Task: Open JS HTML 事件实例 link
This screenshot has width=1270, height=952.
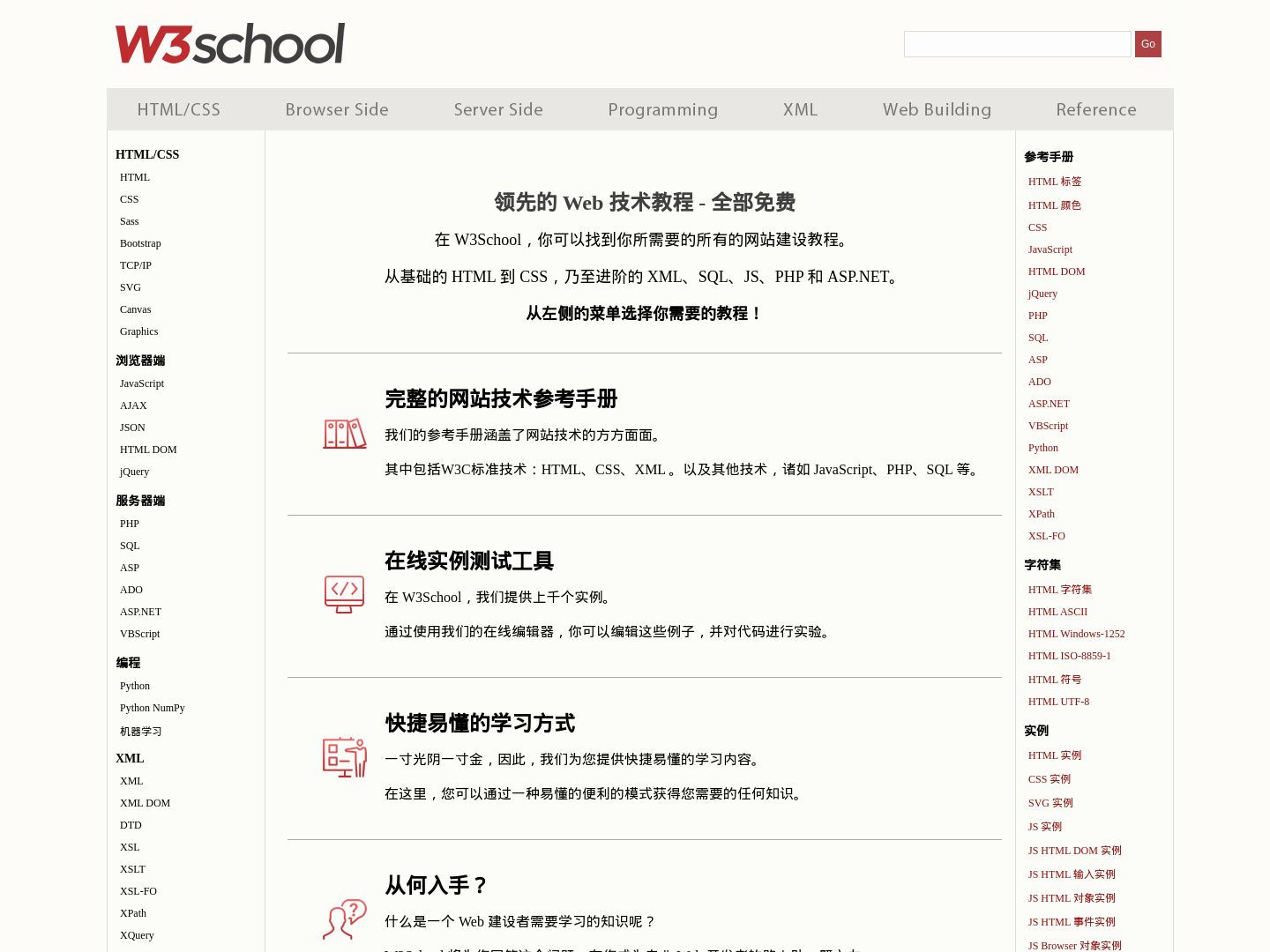Action: [1072, 922]
